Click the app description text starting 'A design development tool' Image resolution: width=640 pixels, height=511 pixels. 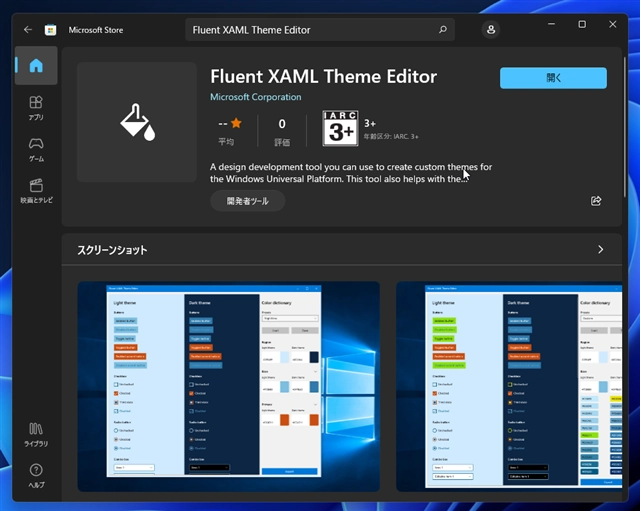click(351, 173)
